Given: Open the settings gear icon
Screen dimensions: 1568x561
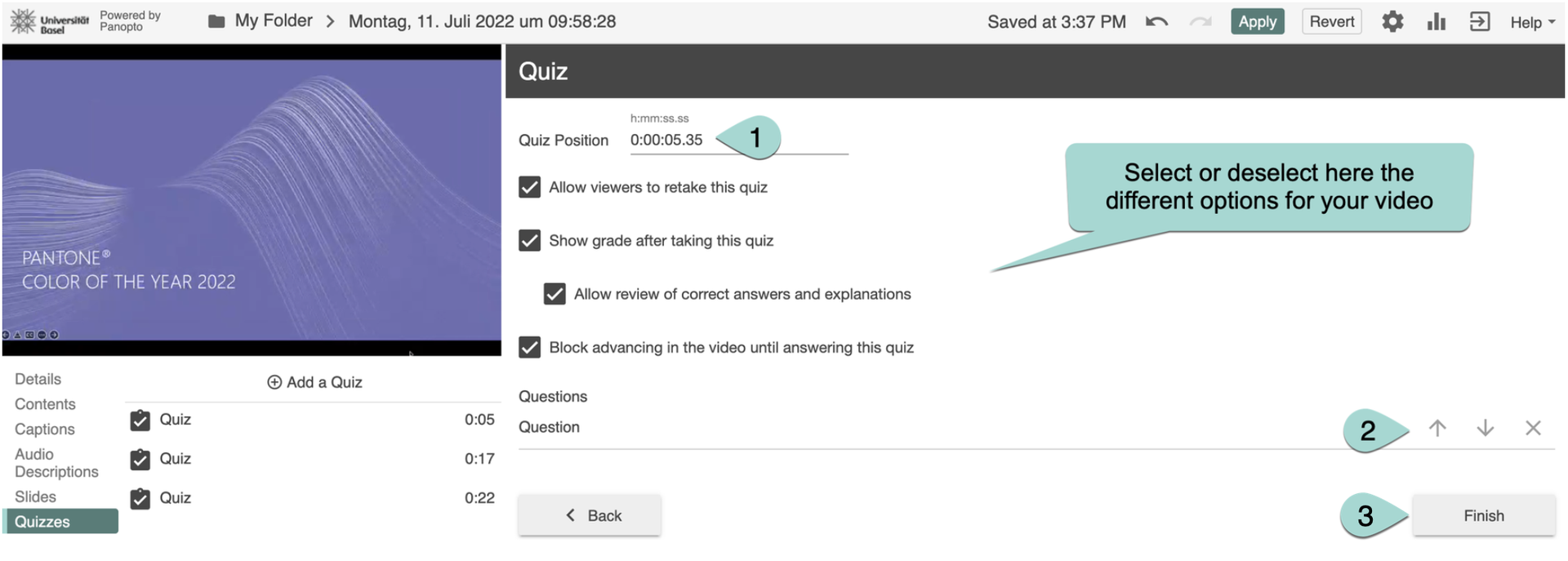Looking at the screenshot, I should (x=1392, y=22).
